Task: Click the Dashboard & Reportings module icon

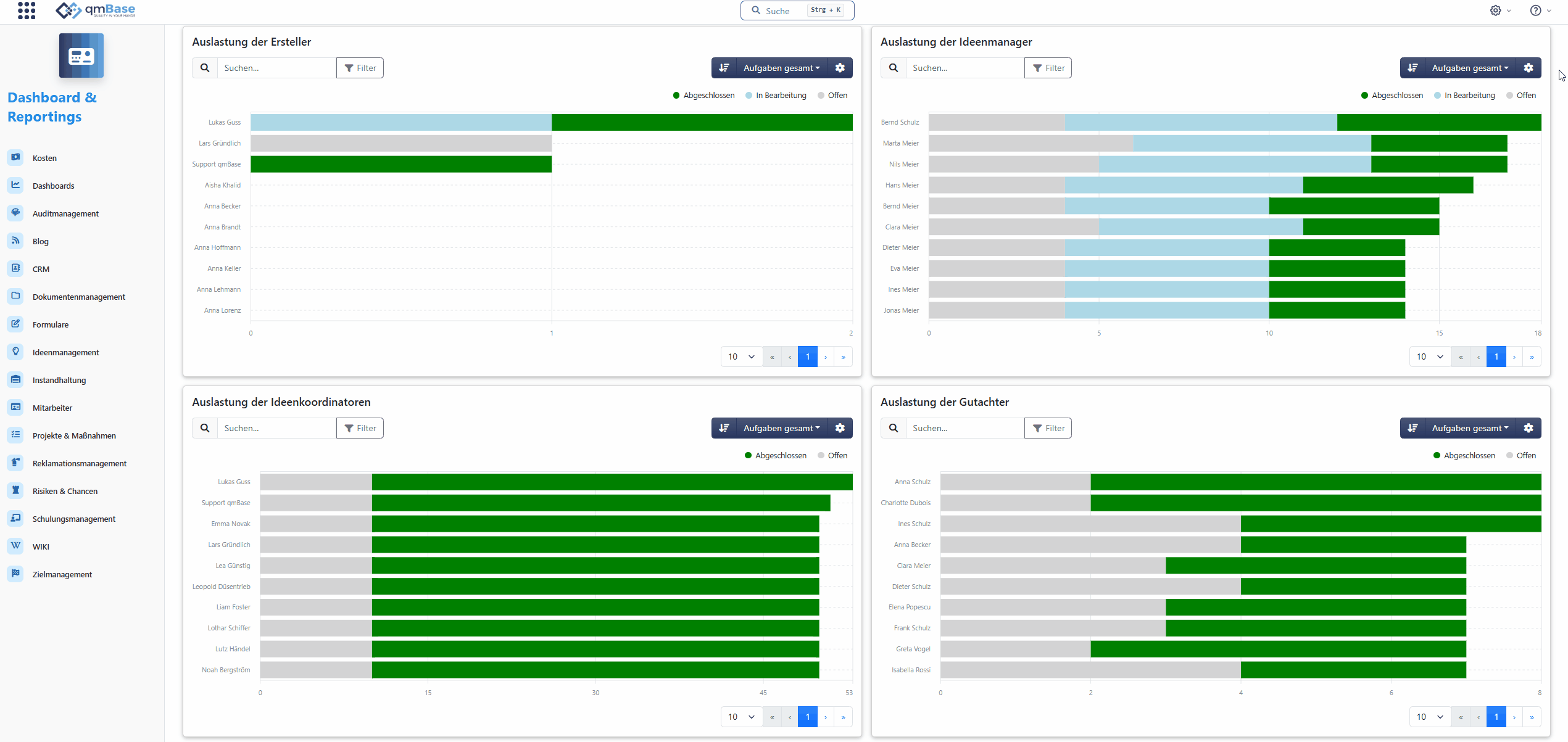Action: click(81, 56)
